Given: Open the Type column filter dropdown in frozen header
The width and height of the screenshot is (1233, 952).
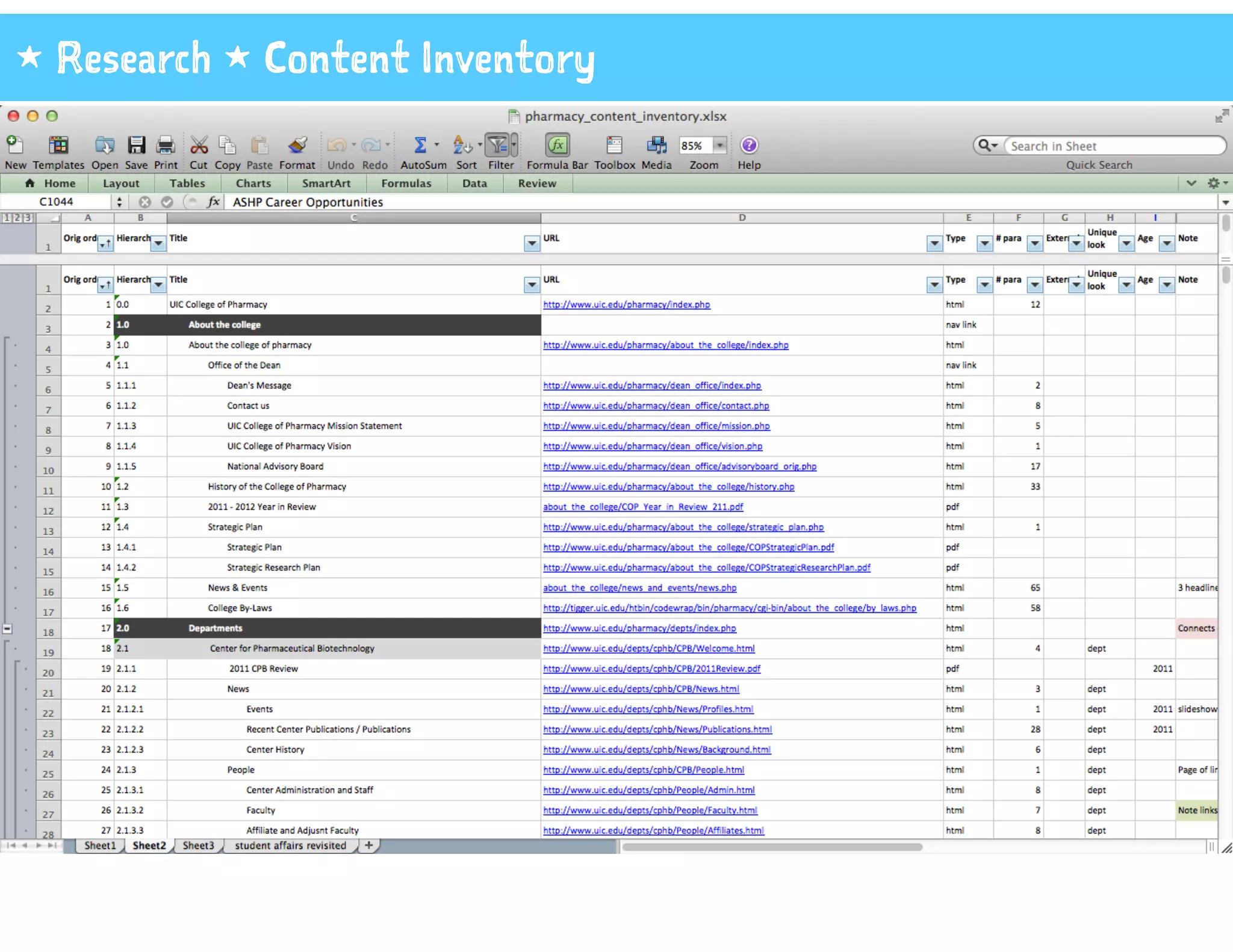Looking at the screenshot, I should click(x=984, y=243).
